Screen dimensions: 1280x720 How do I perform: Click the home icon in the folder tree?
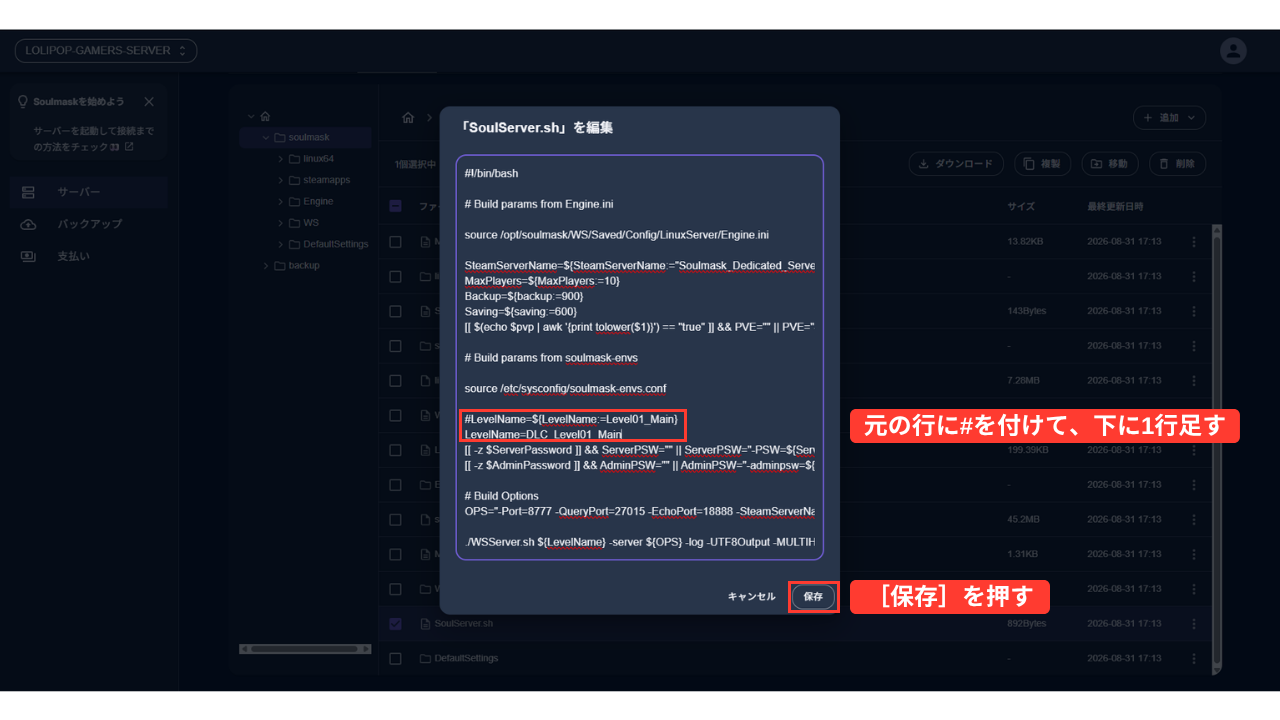click(x=265, y=116)
